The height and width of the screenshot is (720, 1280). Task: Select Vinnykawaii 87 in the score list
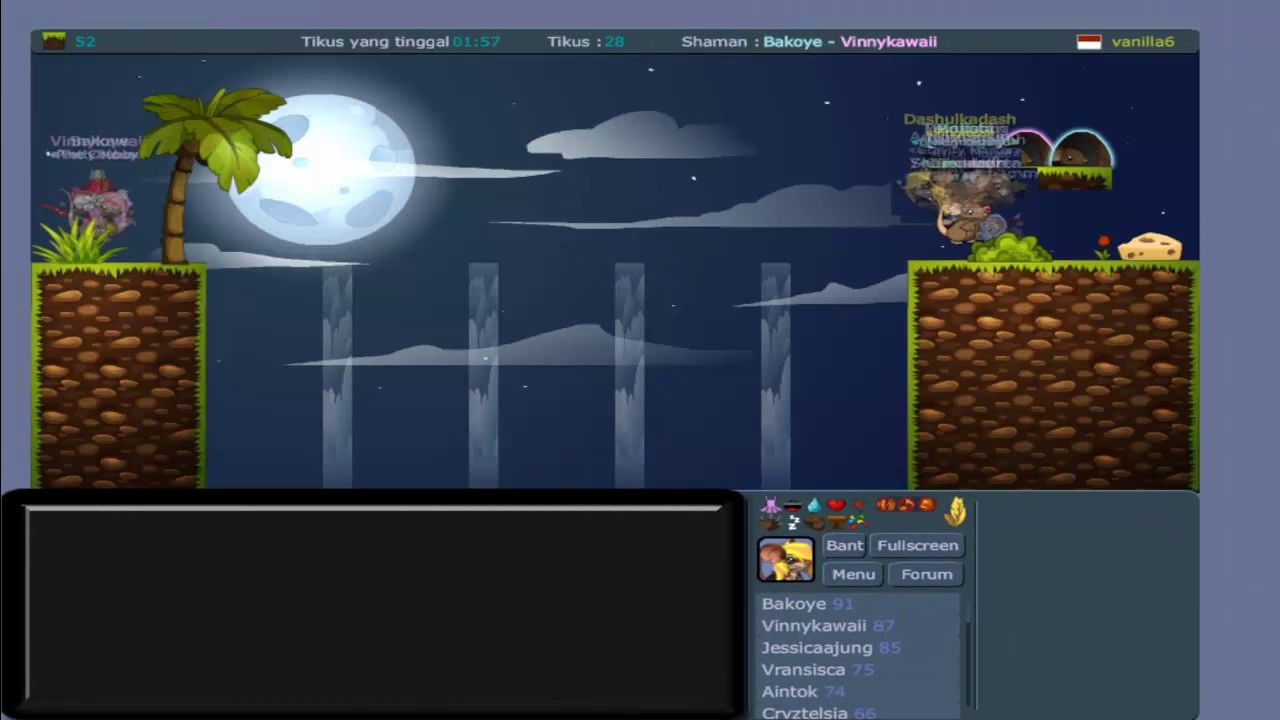[x=828, y=626]
